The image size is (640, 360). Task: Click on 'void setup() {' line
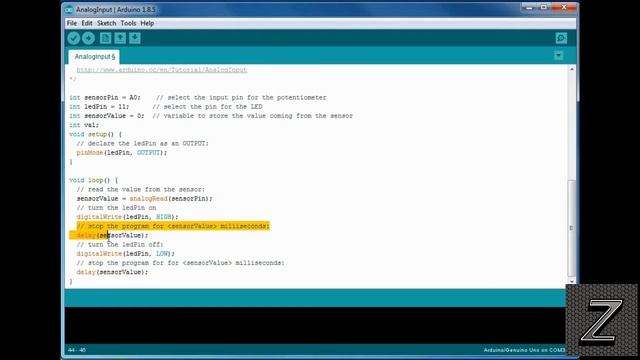click(96, 134)
